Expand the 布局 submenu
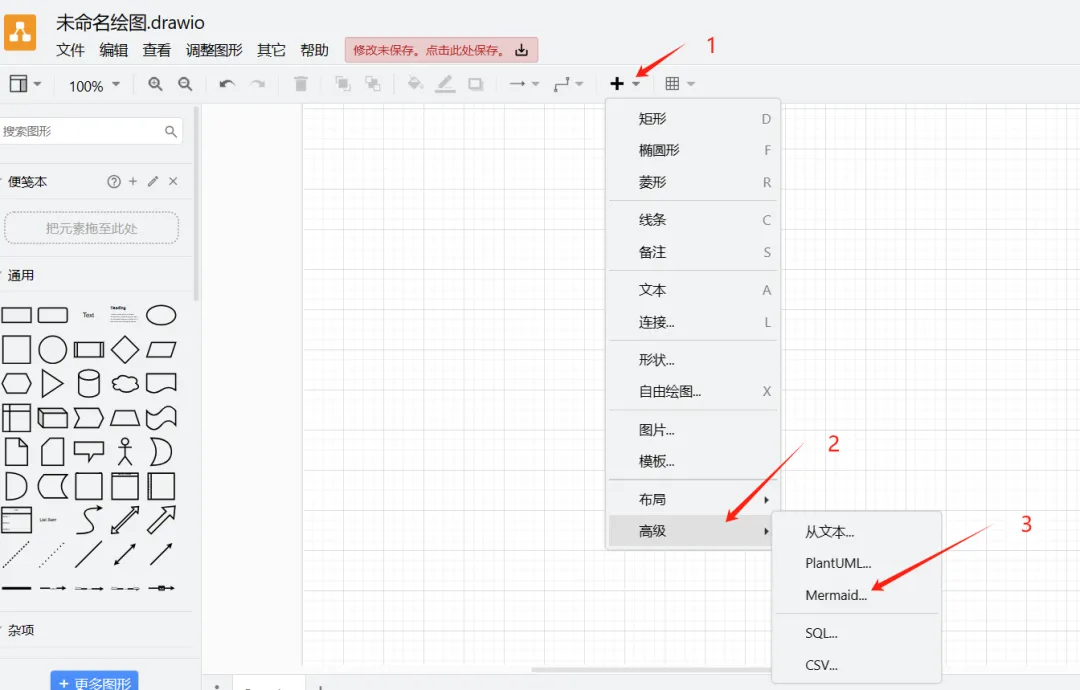This screenshot has width=1080, height=690. point(692,499)
